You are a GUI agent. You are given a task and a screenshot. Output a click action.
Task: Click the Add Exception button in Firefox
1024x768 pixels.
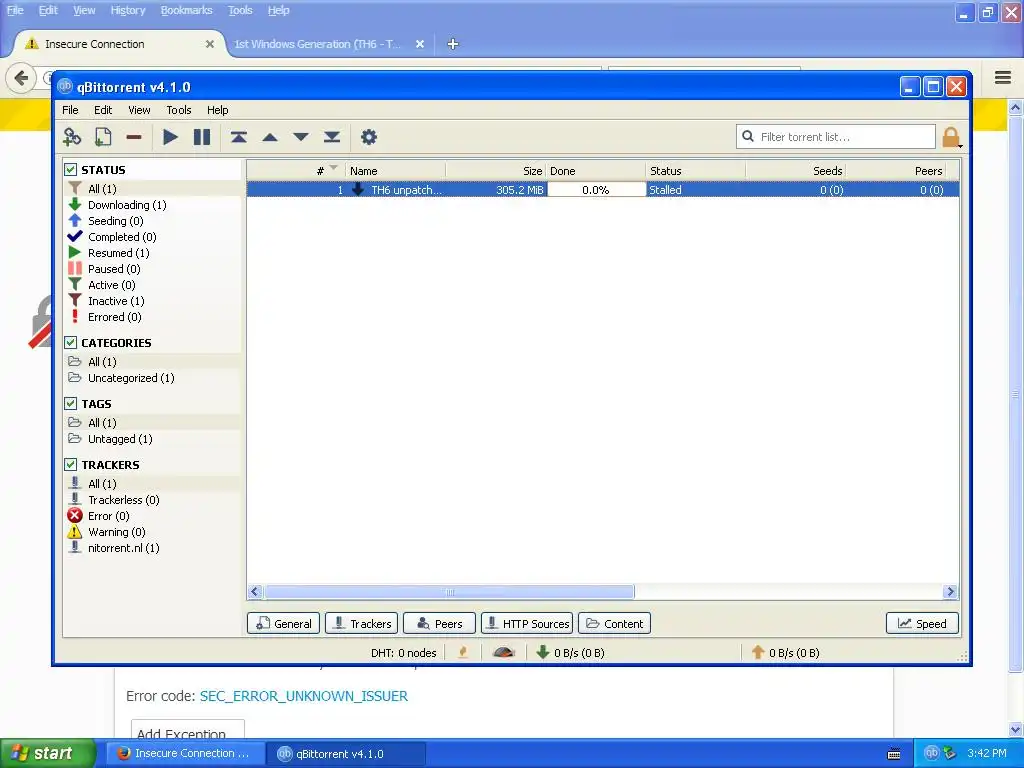click(x=188, y=729)
